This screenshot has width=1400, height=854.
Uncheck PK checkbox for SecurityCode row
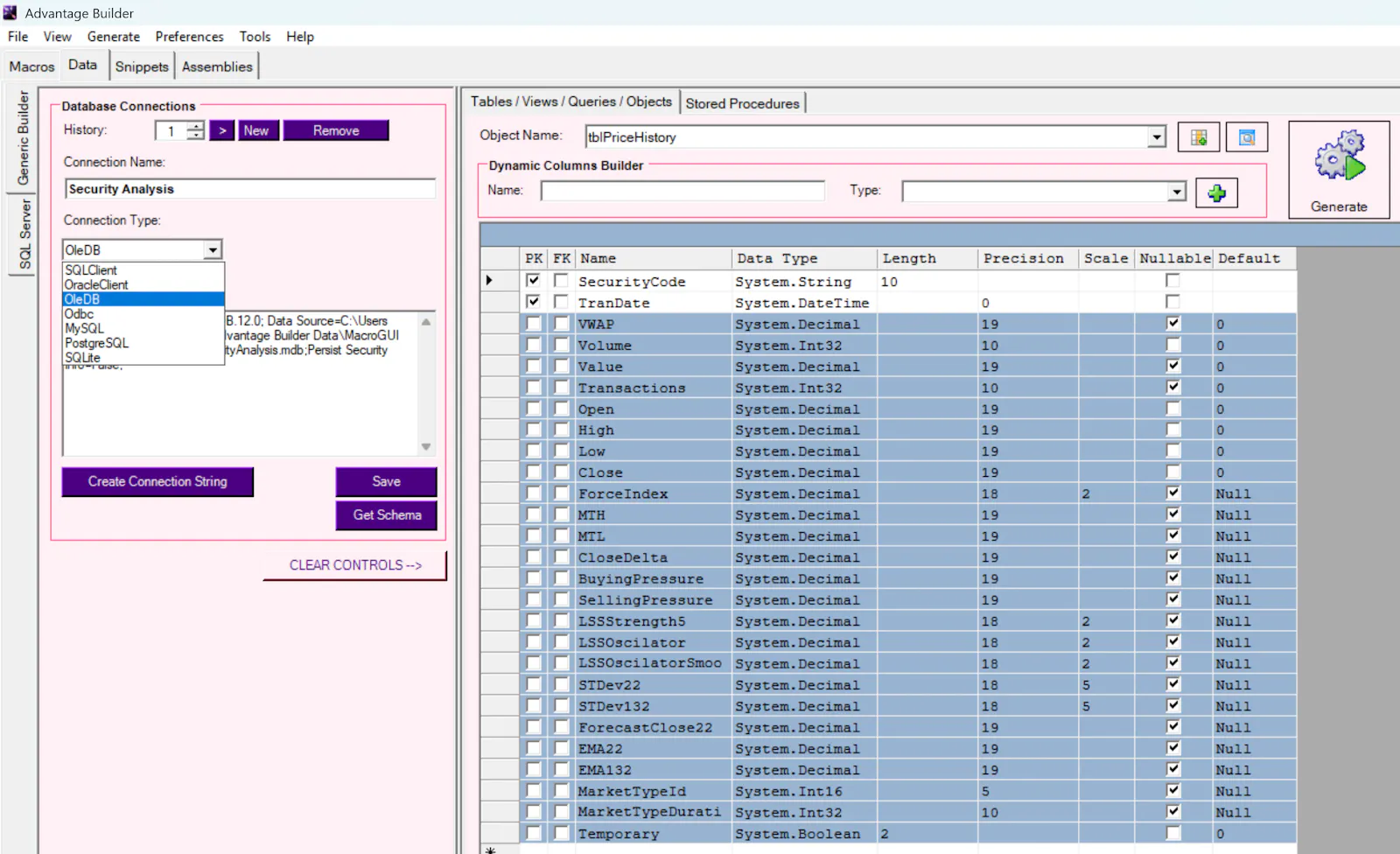pyautogui.click(x=533, y=281)
